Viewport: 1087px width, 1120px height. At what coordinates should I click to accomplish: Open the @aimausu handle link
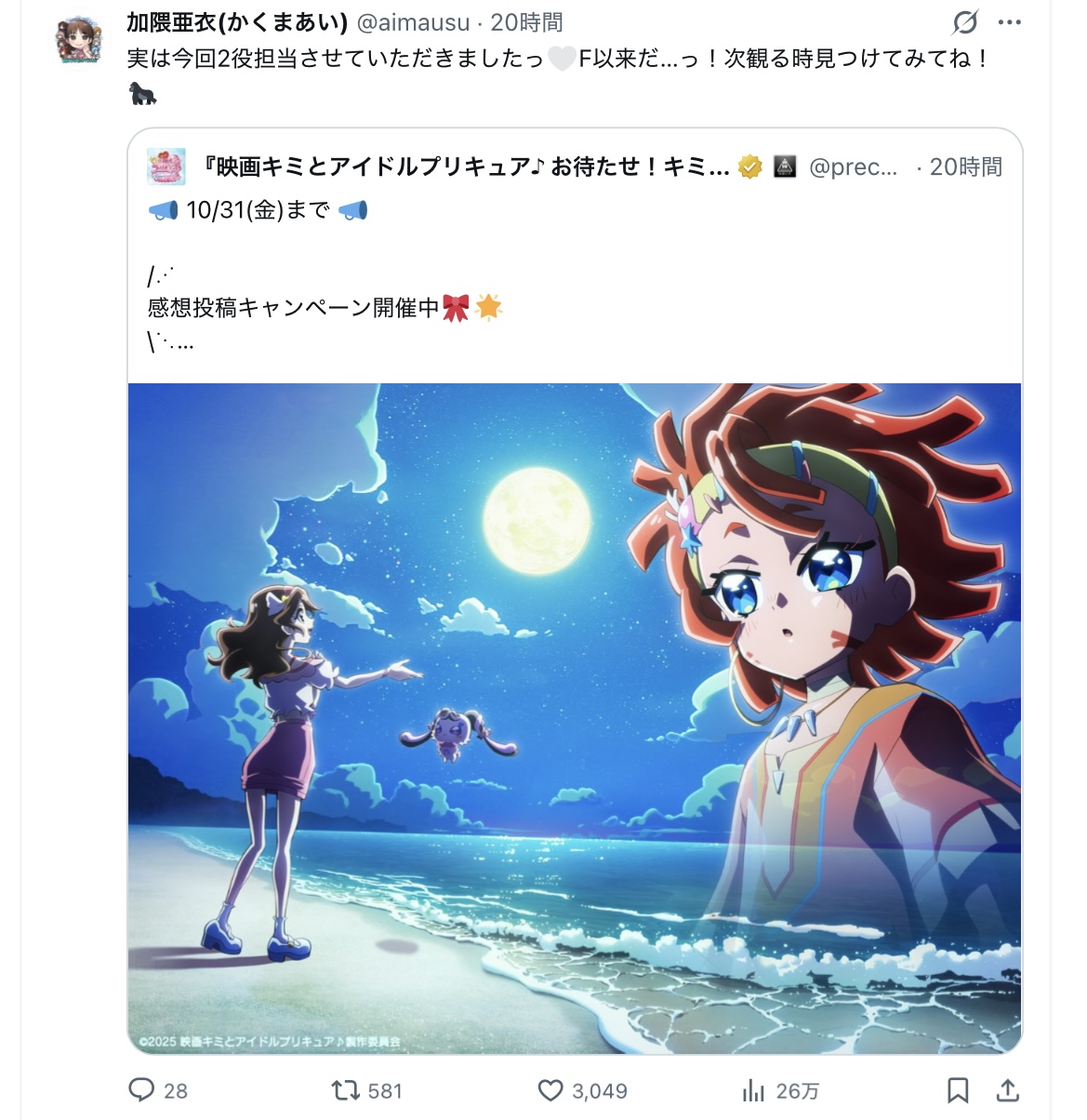tap(414, 22)
